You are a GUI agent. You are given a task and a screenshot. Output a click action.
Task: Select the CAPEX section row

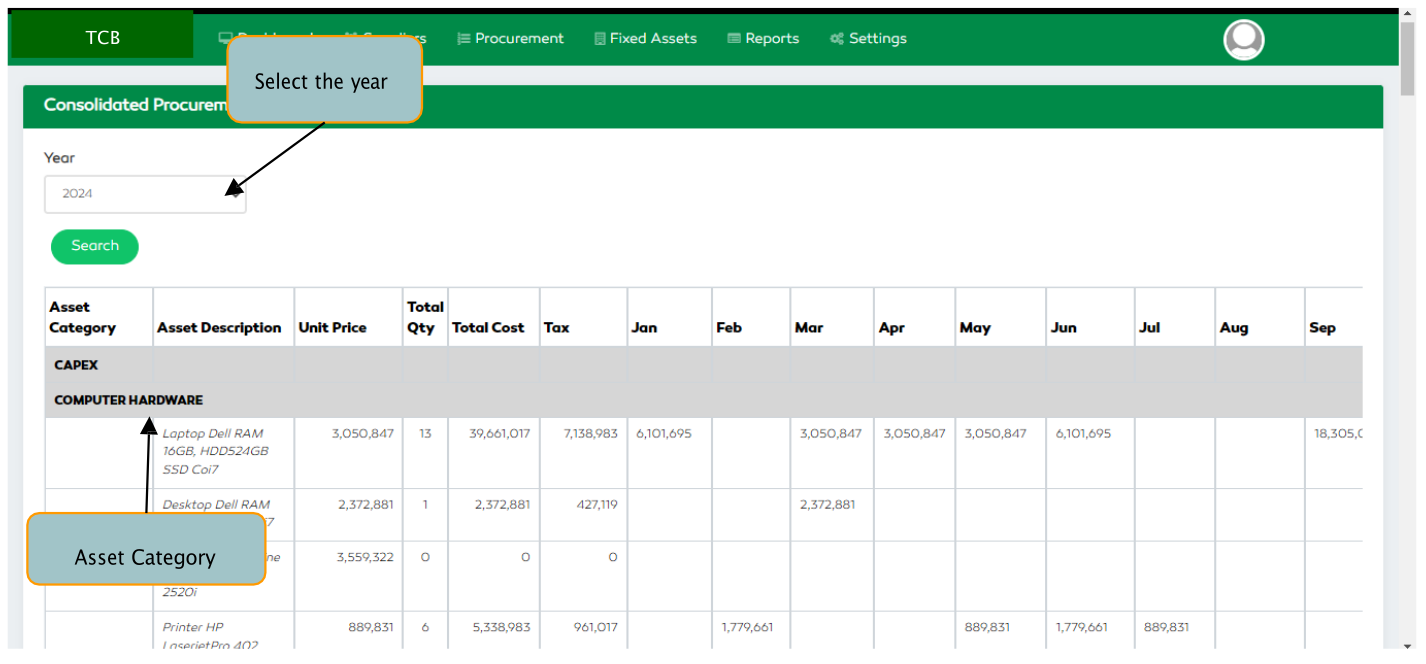(76, 365)
